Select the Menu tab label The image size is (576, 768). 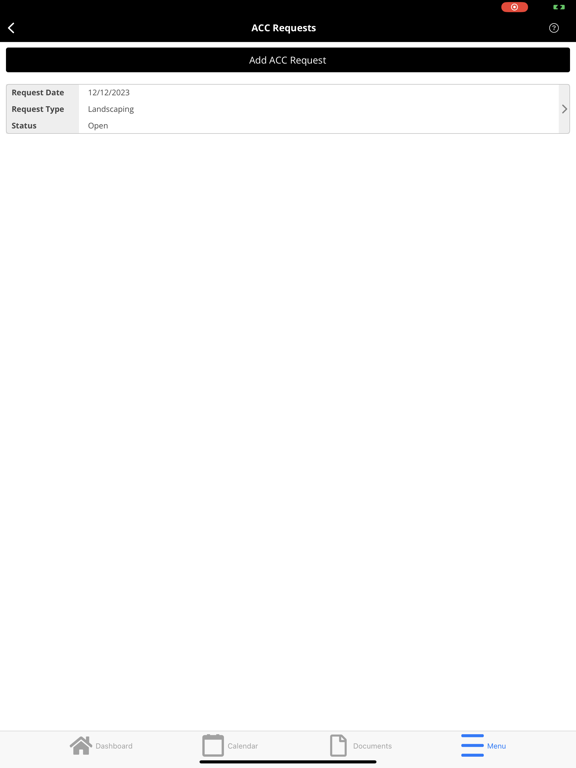[x=496, y=746]
